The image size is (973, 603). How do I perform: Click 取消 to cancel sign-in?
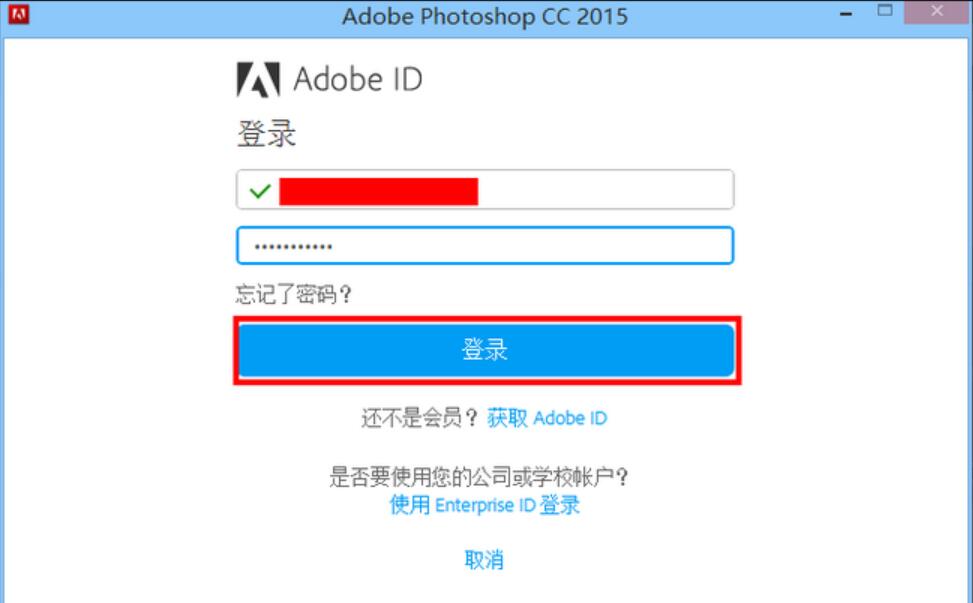[x=484, y=560]
